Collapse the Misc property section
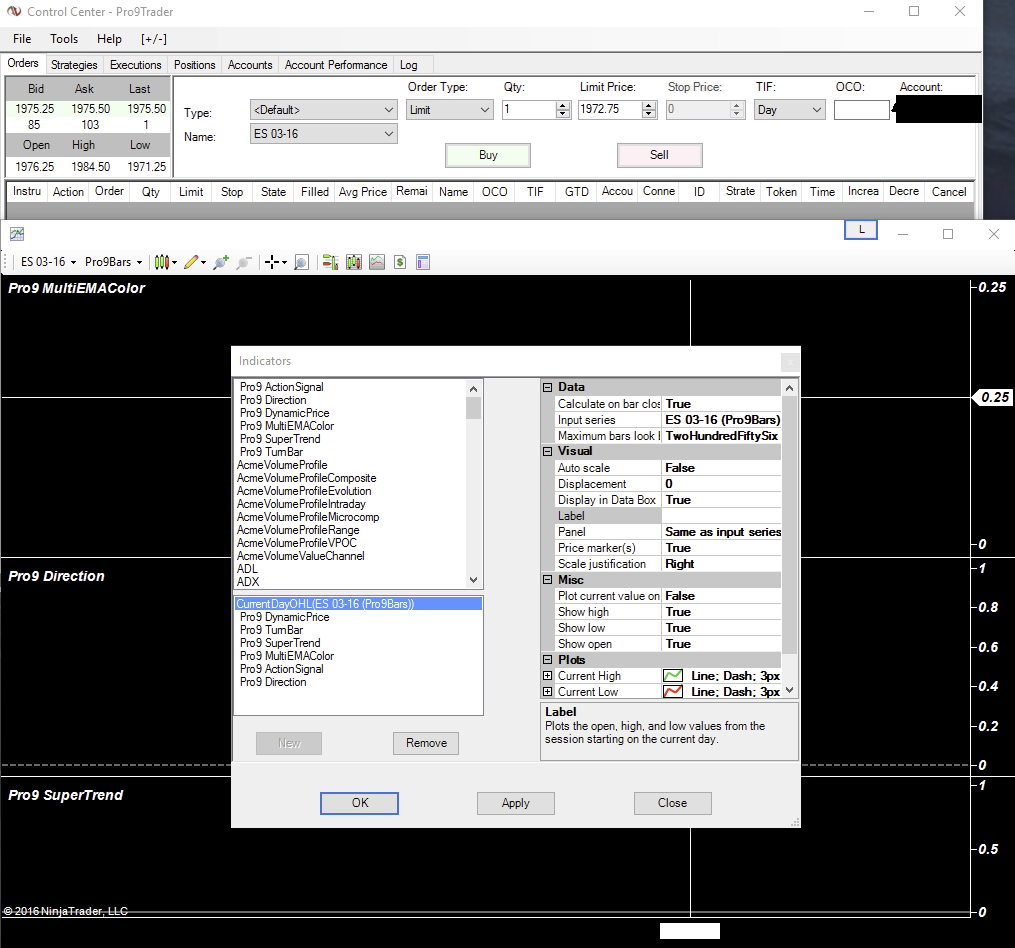 pyautogui.click(x=548, y=580)
